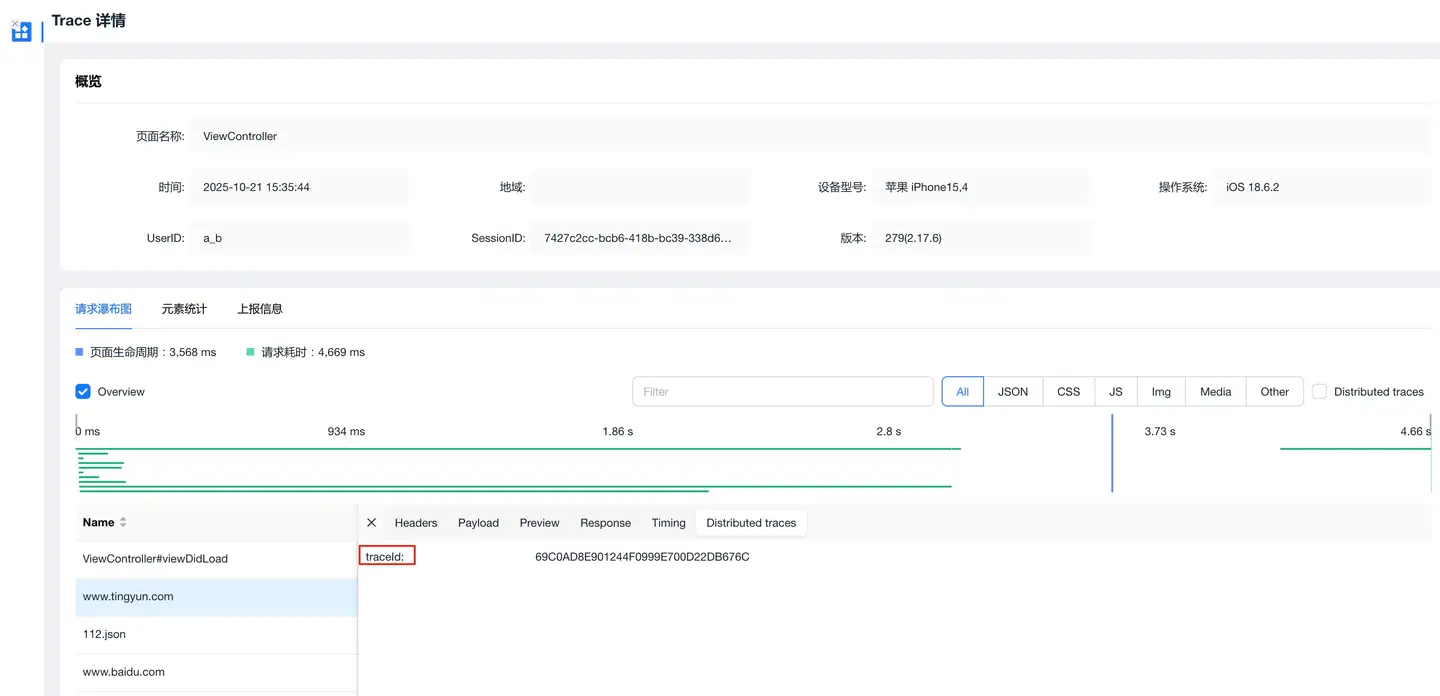Open the 上报信息 tab
The width and height of the screenshot is (1440, 696).
(x=260, y=309)
